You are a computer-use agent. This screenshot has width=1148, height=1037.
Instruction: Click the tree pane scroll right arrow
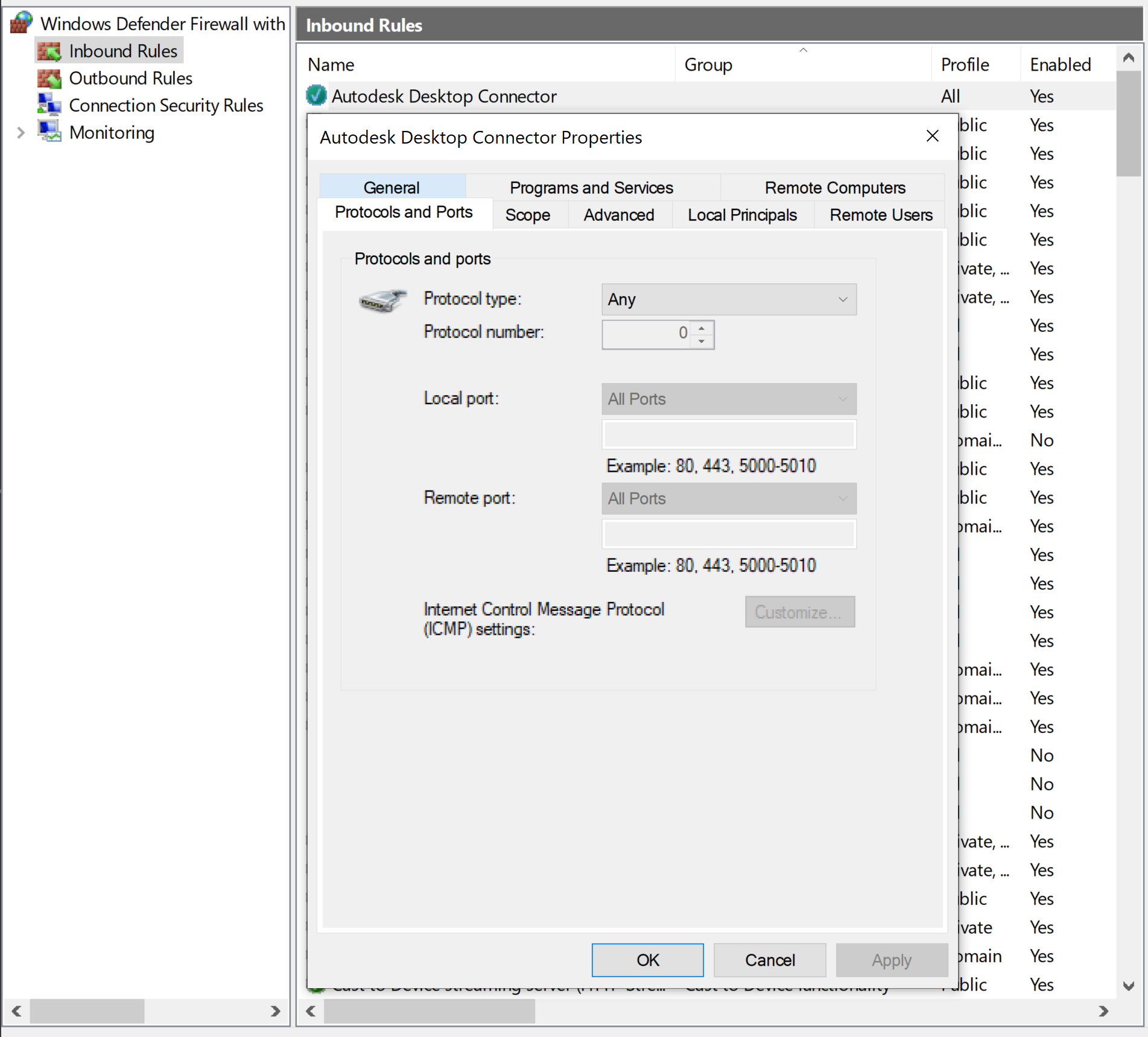pyautogui.click(x=275, y=1011)
